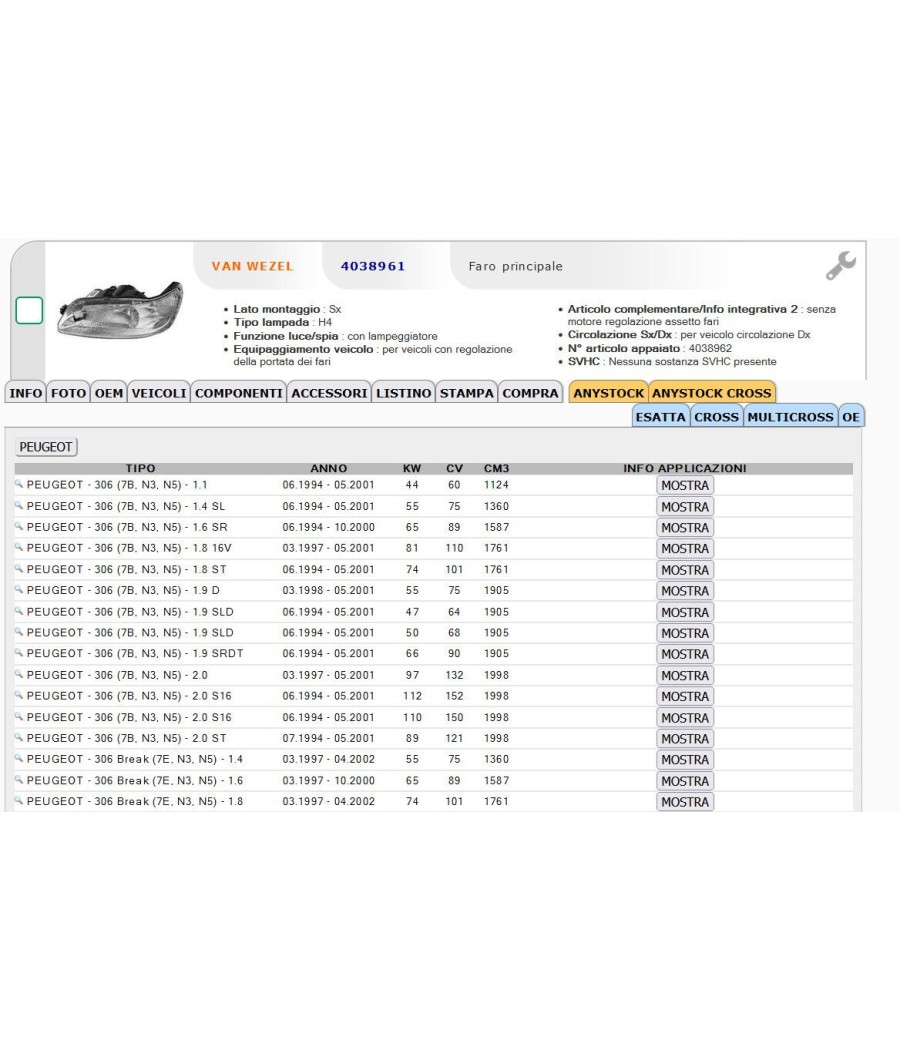Select the ANYSTOCK tab
The width and height of the screenshot is (900, 1050).
tap(608, 393)
